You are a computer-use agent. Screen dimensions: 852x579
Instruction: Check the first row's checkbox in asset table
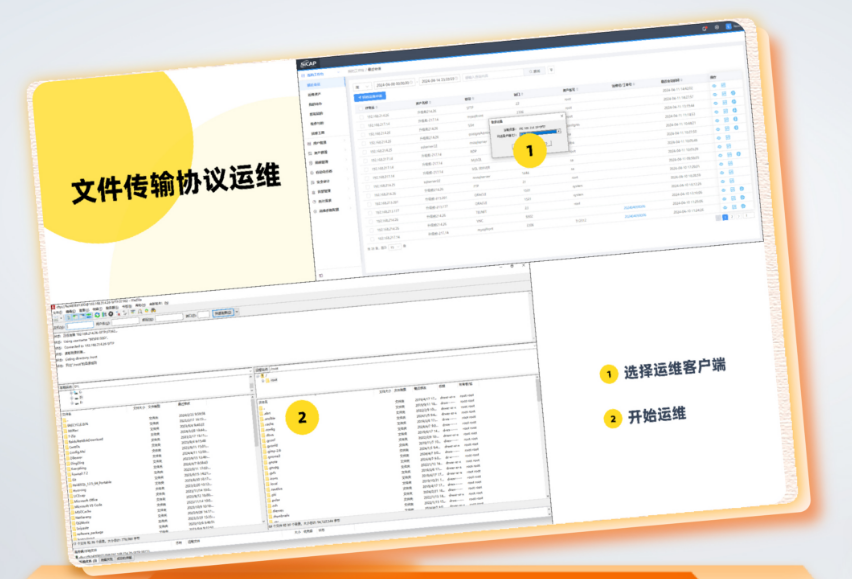(361, 118)
